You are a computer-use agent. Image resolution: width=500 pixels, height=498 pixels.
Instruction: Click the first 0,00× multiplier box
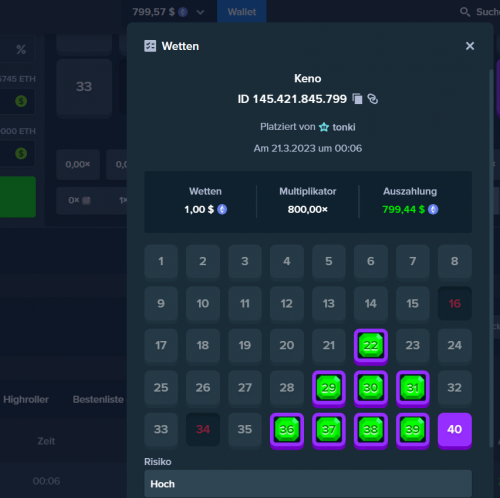pyautogui.click(x=78, y=165)
